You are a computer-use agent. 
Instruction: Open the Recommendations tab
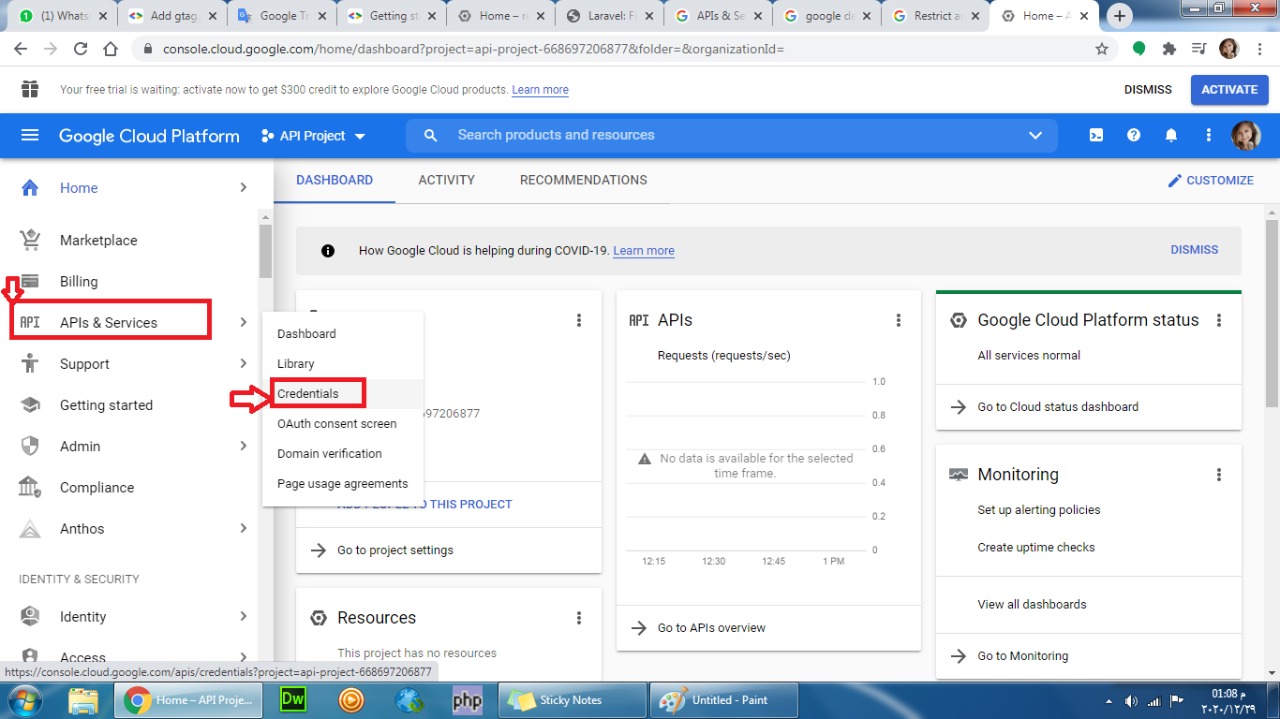point(583,180)
